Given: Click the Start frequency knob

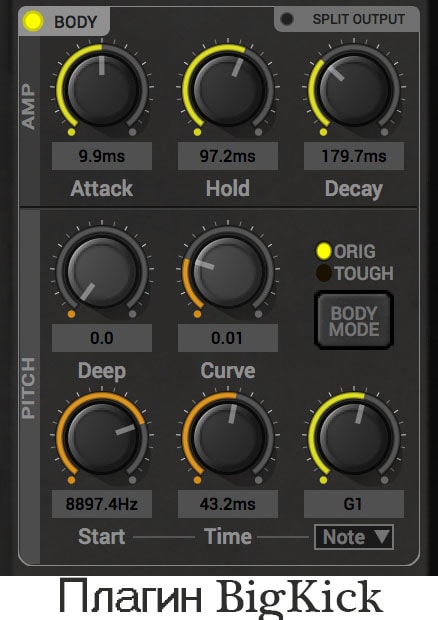Looking at the screenshot, I should [102, 437].
